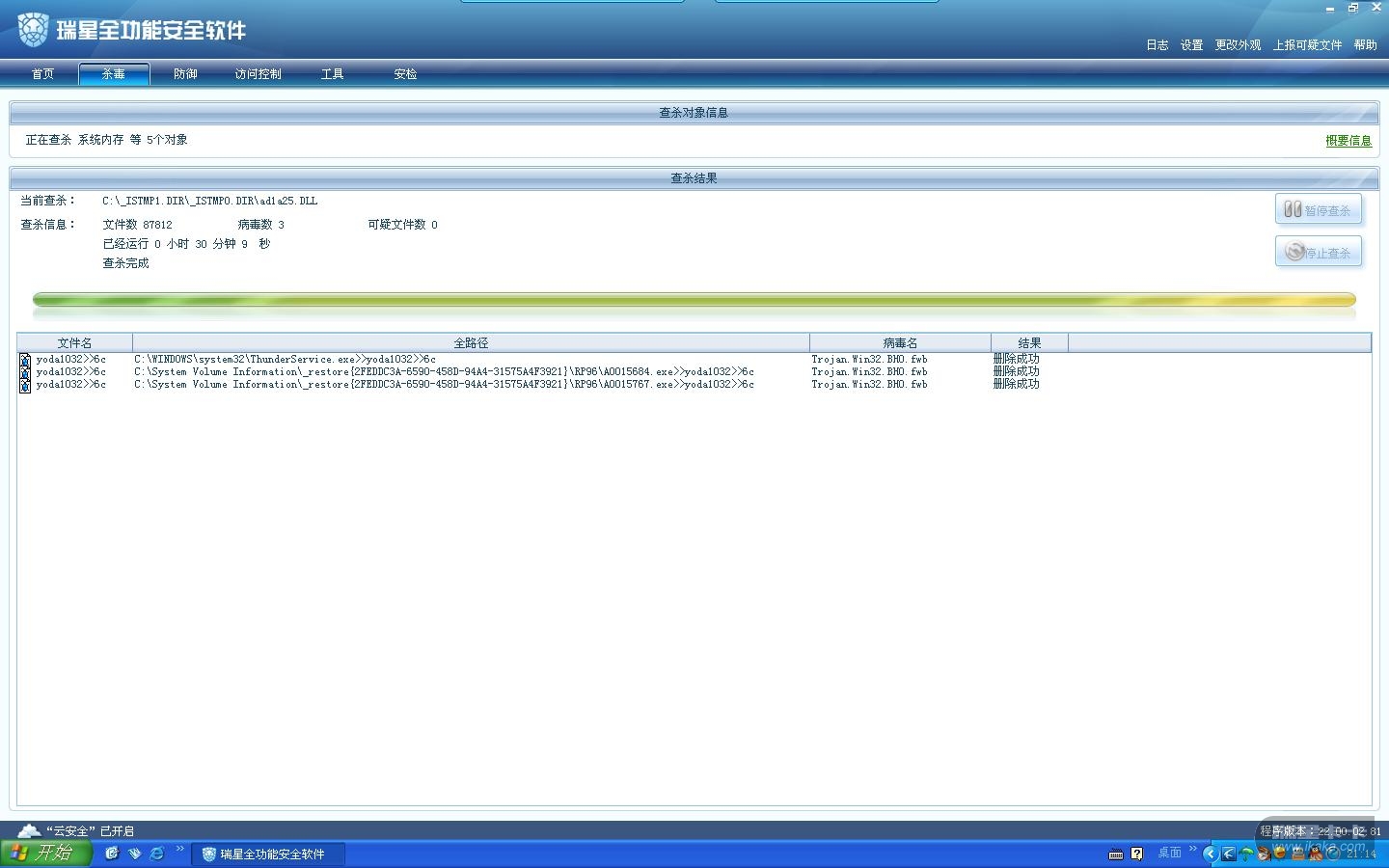
Task: Click the 概要信息 summary link
Action: point(1348,141)
